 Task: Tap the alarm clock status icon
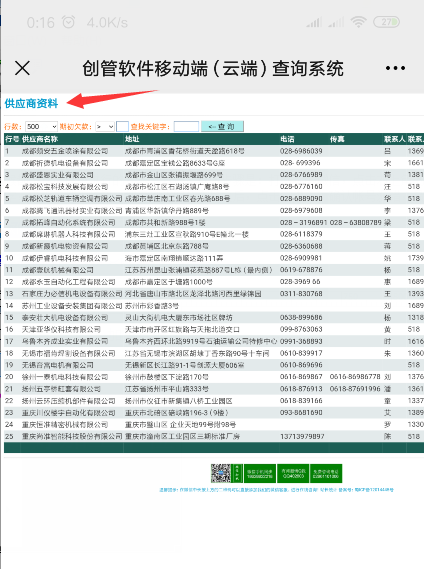[69, 22]
